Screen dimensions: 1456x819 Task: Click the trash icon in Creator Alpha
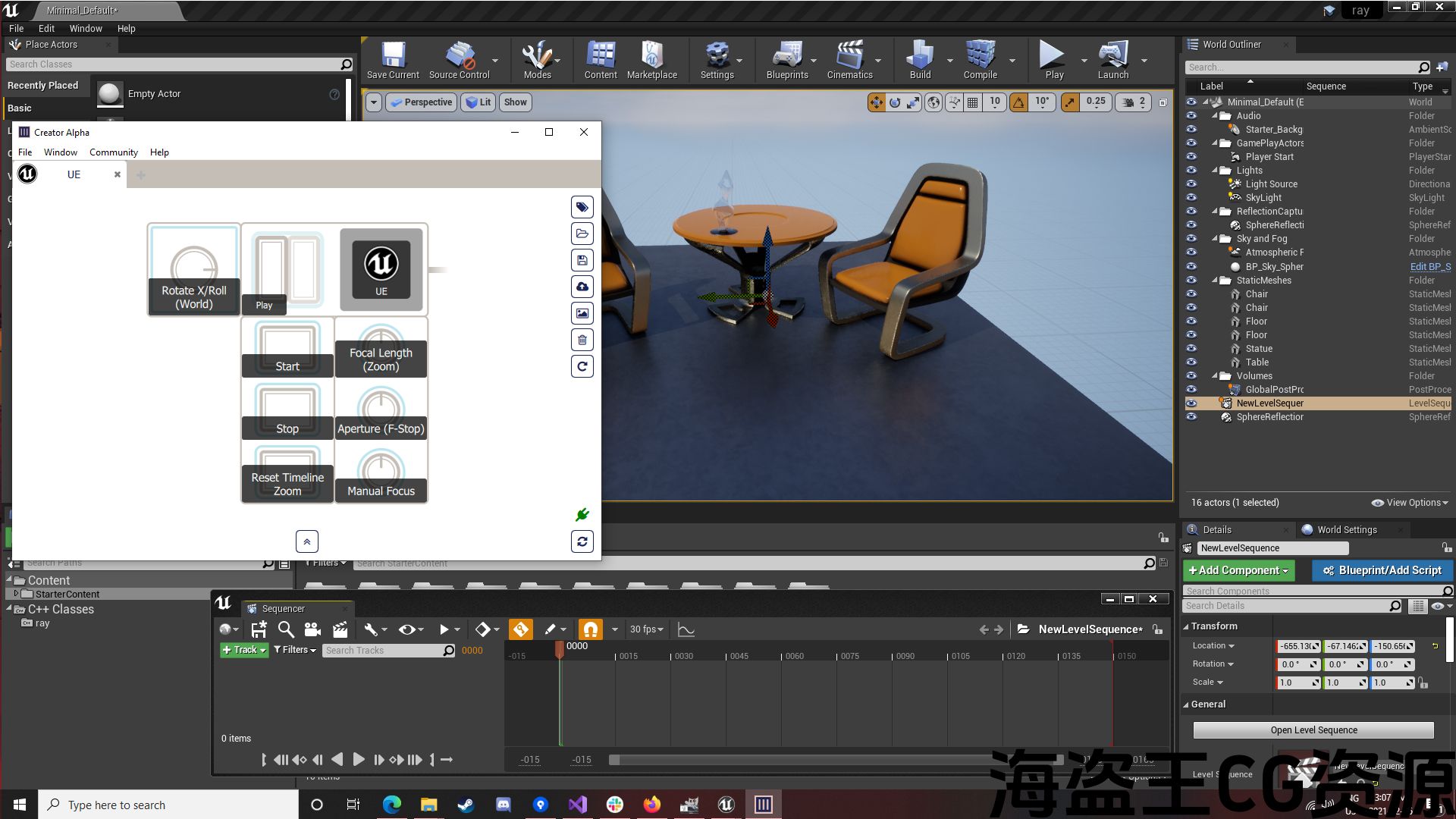coord(582,340)
